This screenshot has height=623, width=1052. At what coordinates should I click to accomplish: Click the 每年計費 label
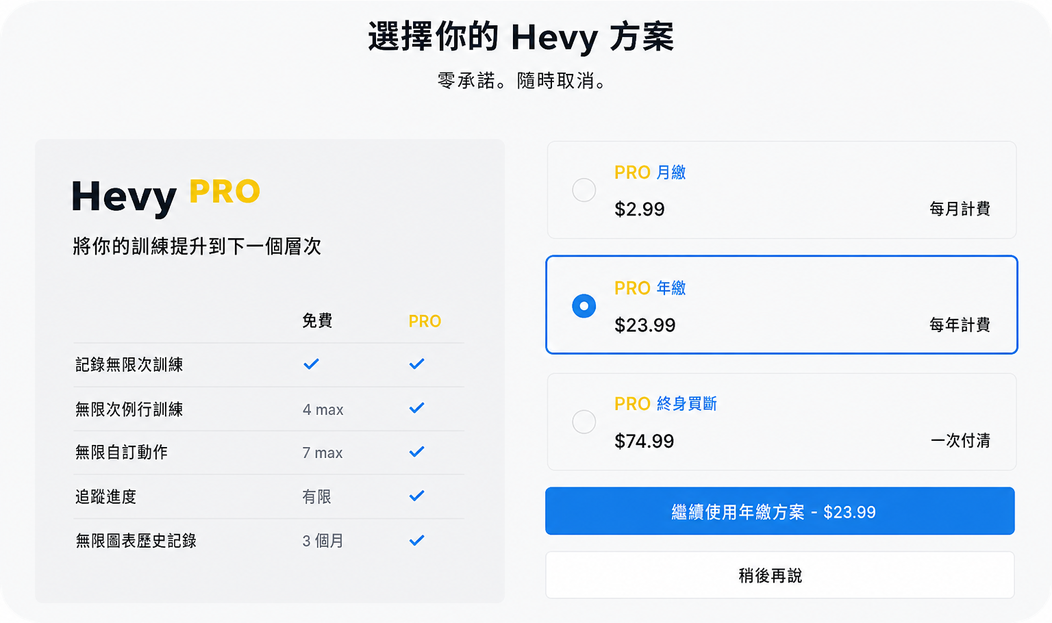[x=959, y=325]
